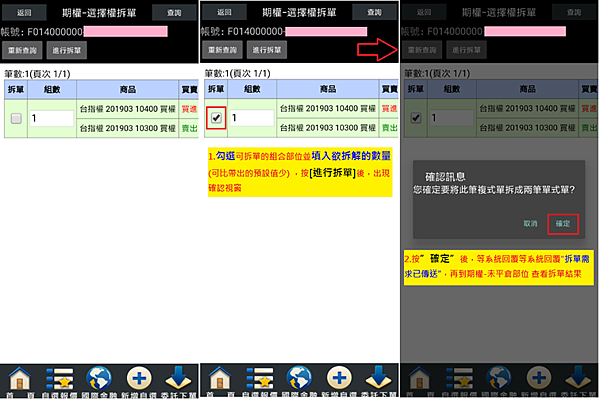Click the 賣出 cell in the middle screenshot

click(x=389, y=128)
